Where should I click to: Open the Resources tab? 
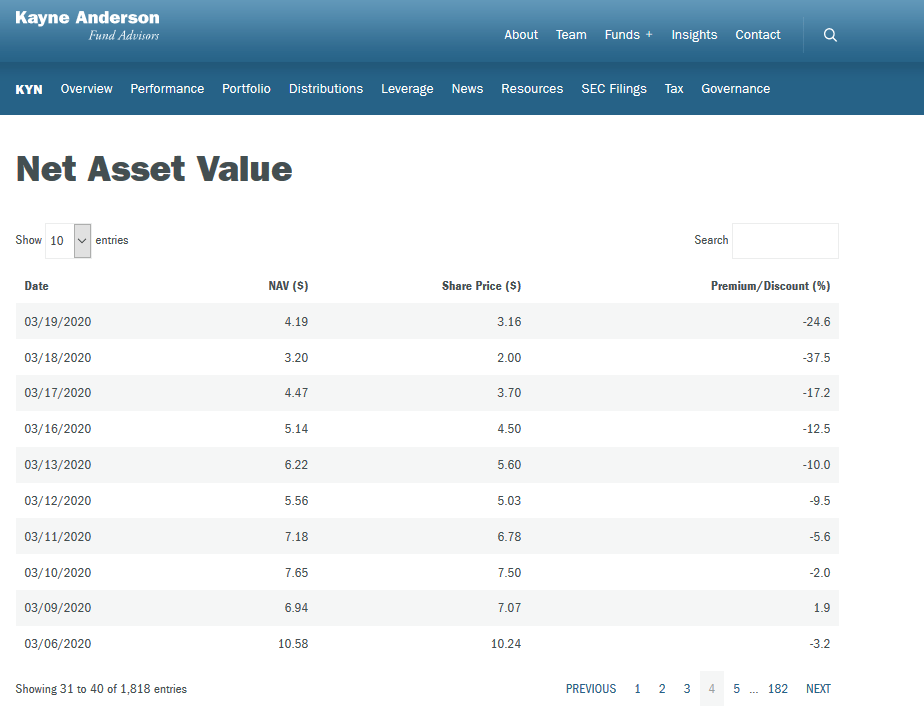click(x=532, y=89)
